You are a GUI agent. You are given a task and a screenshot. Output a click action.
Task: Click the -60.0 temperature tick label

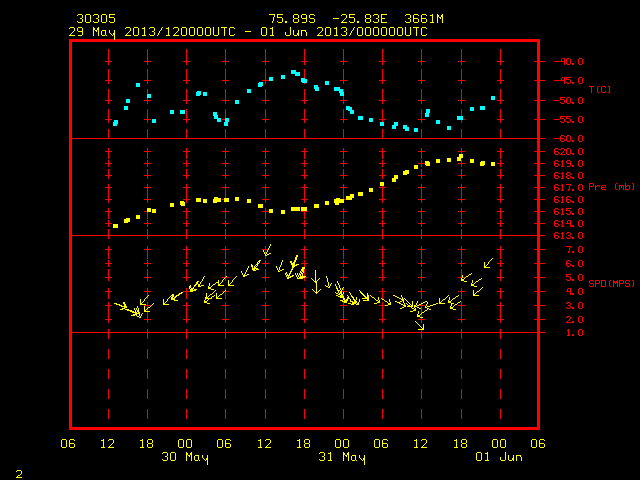pyautogui.click(x=568, y=139)
